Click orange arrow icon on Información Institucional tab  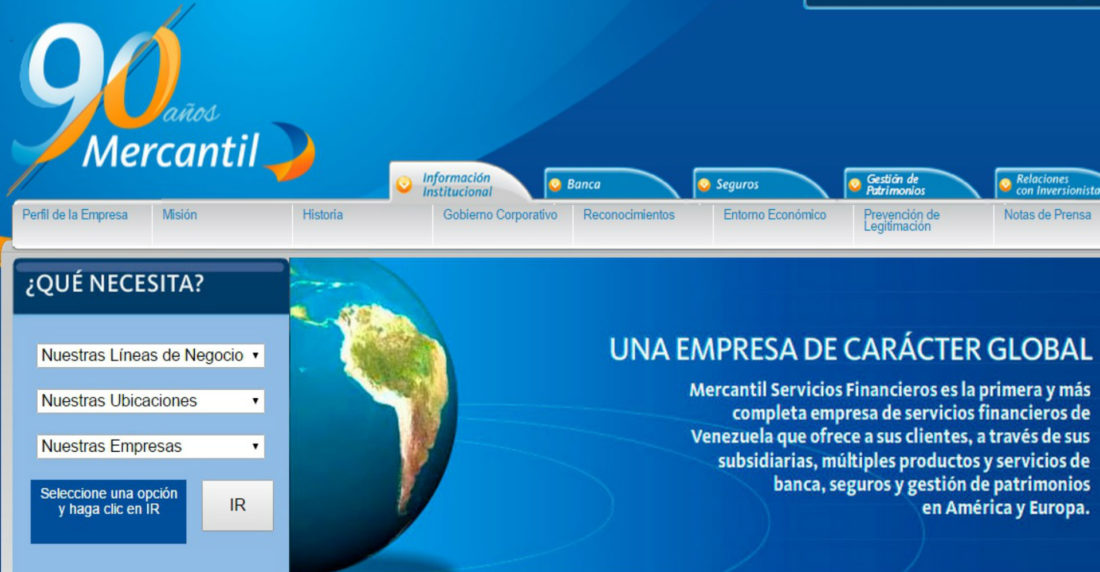pyautogui.click(x=404, y=185)
